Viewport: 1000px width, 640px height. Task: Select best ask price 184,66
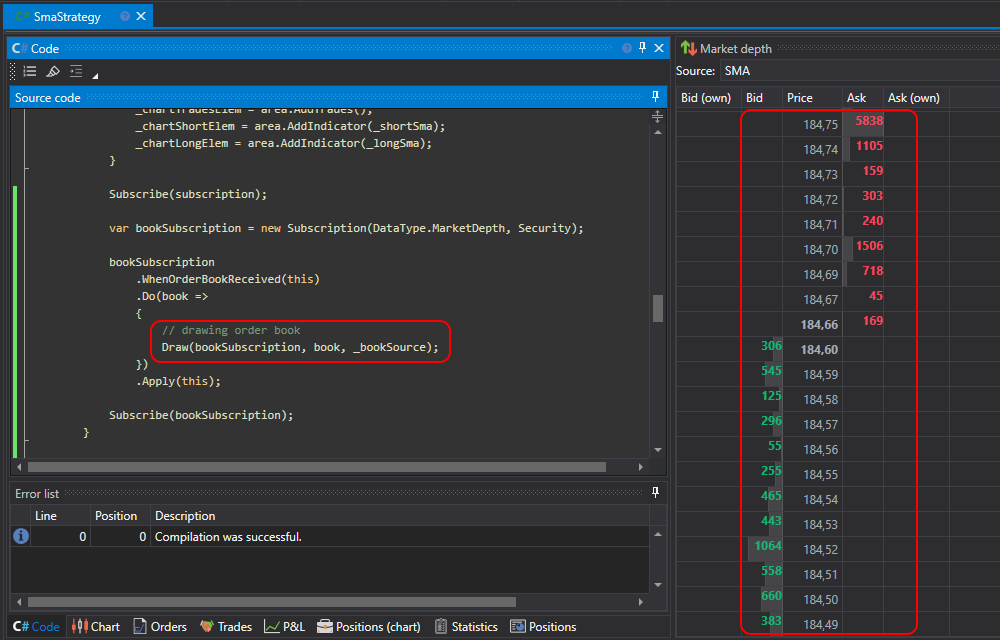click(812, 324)
